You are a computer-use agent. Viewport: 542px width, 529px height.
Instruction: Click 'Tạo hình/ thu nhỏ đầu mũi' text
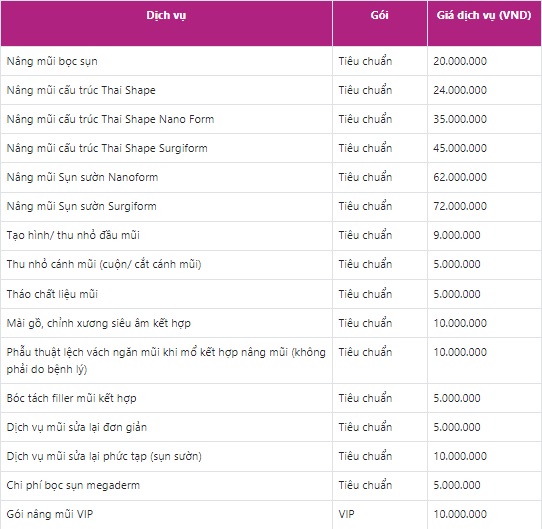click(x=73, y=235)
